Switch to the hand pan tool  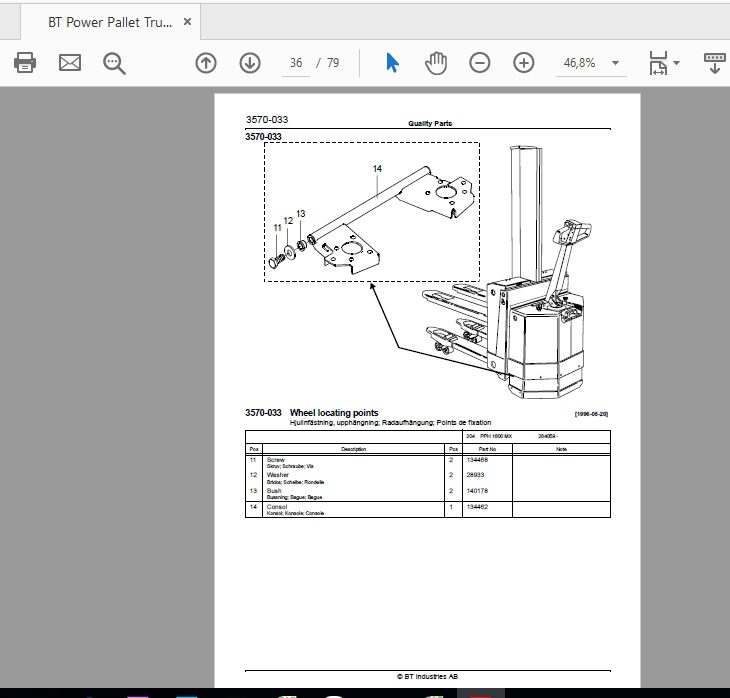pos(436,63)
